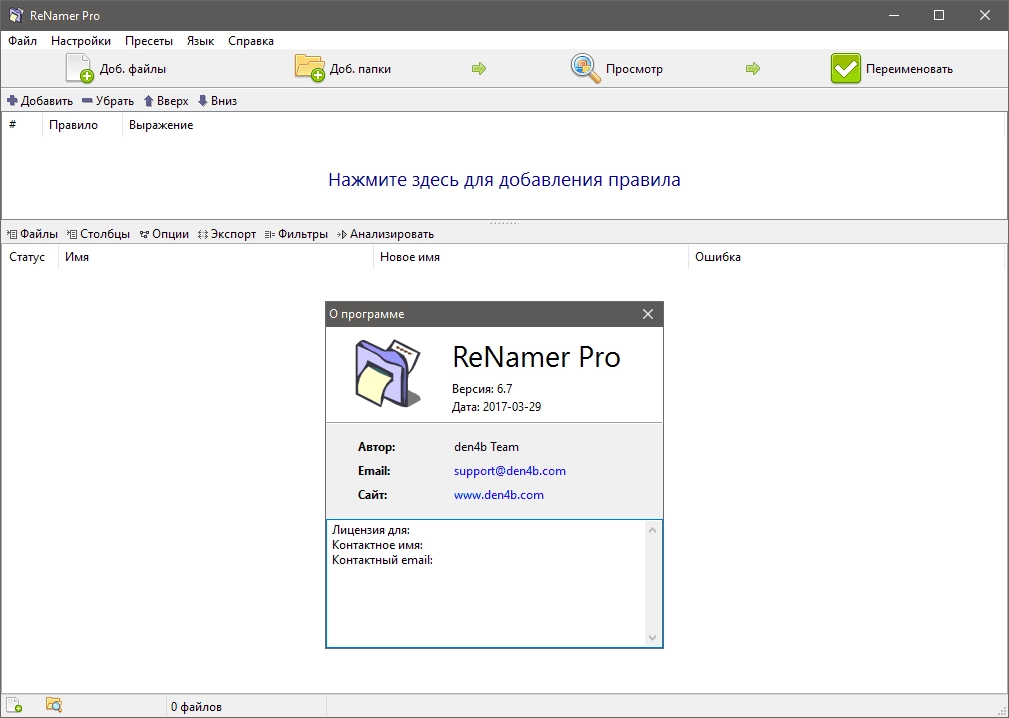
Task: Open the Экспорт export menu
Action: pos(227,234)
